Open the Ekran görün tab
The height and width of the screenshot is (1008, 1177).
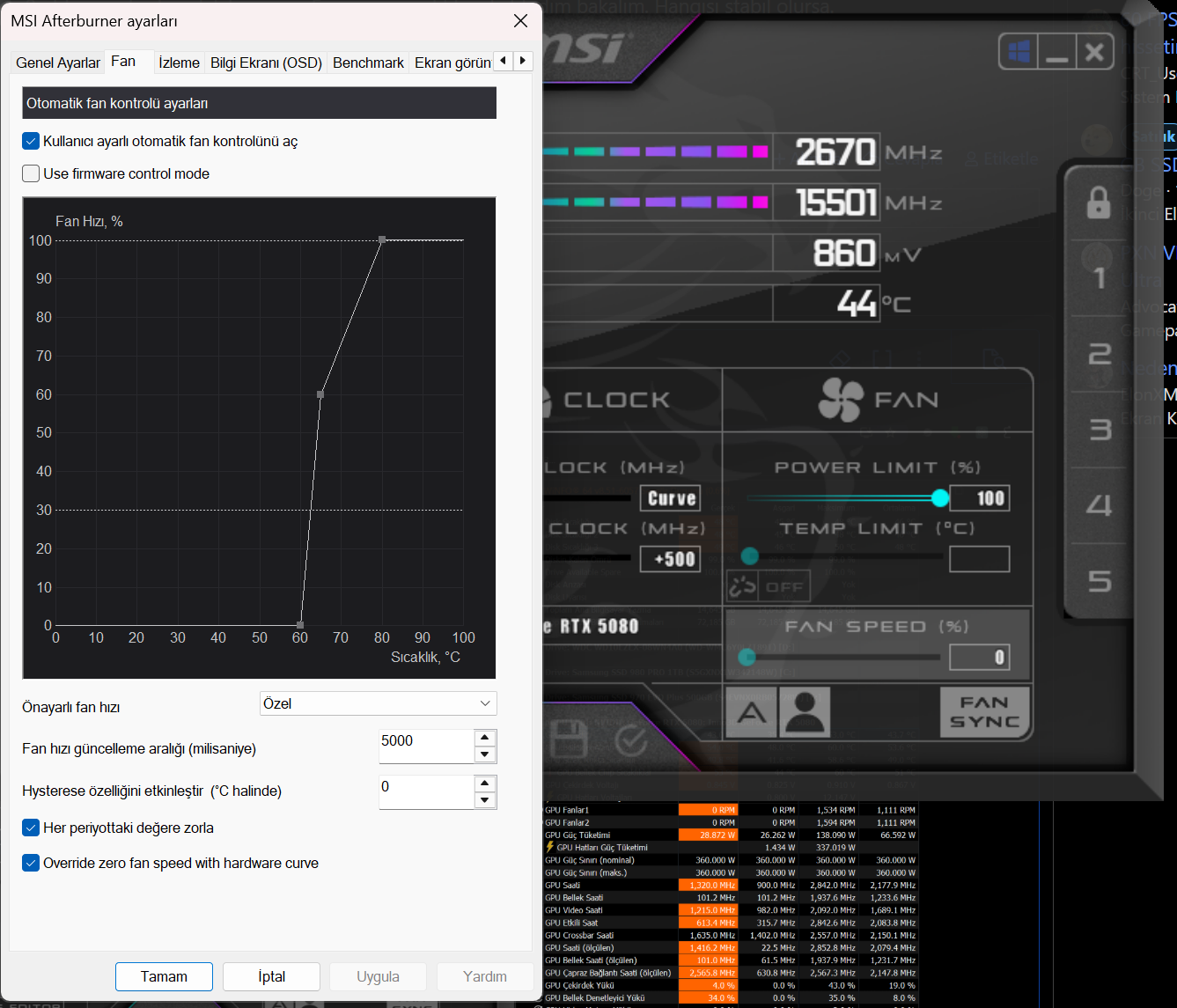452,63
